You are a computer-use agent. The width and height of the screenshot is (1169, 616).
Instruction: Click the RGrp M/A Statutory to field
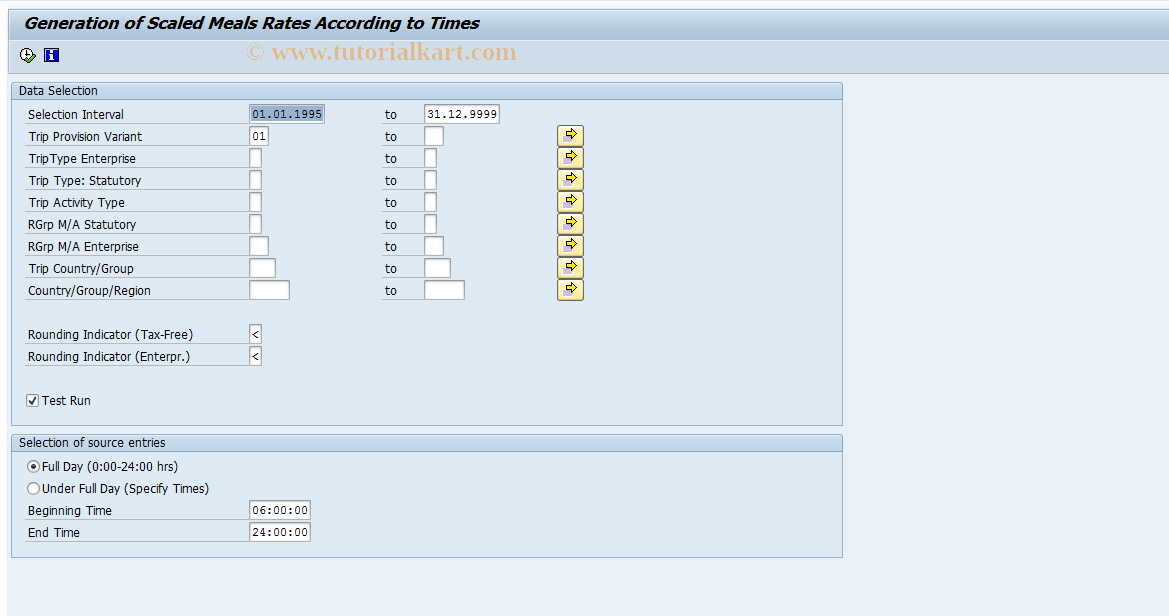coord(430,224)
